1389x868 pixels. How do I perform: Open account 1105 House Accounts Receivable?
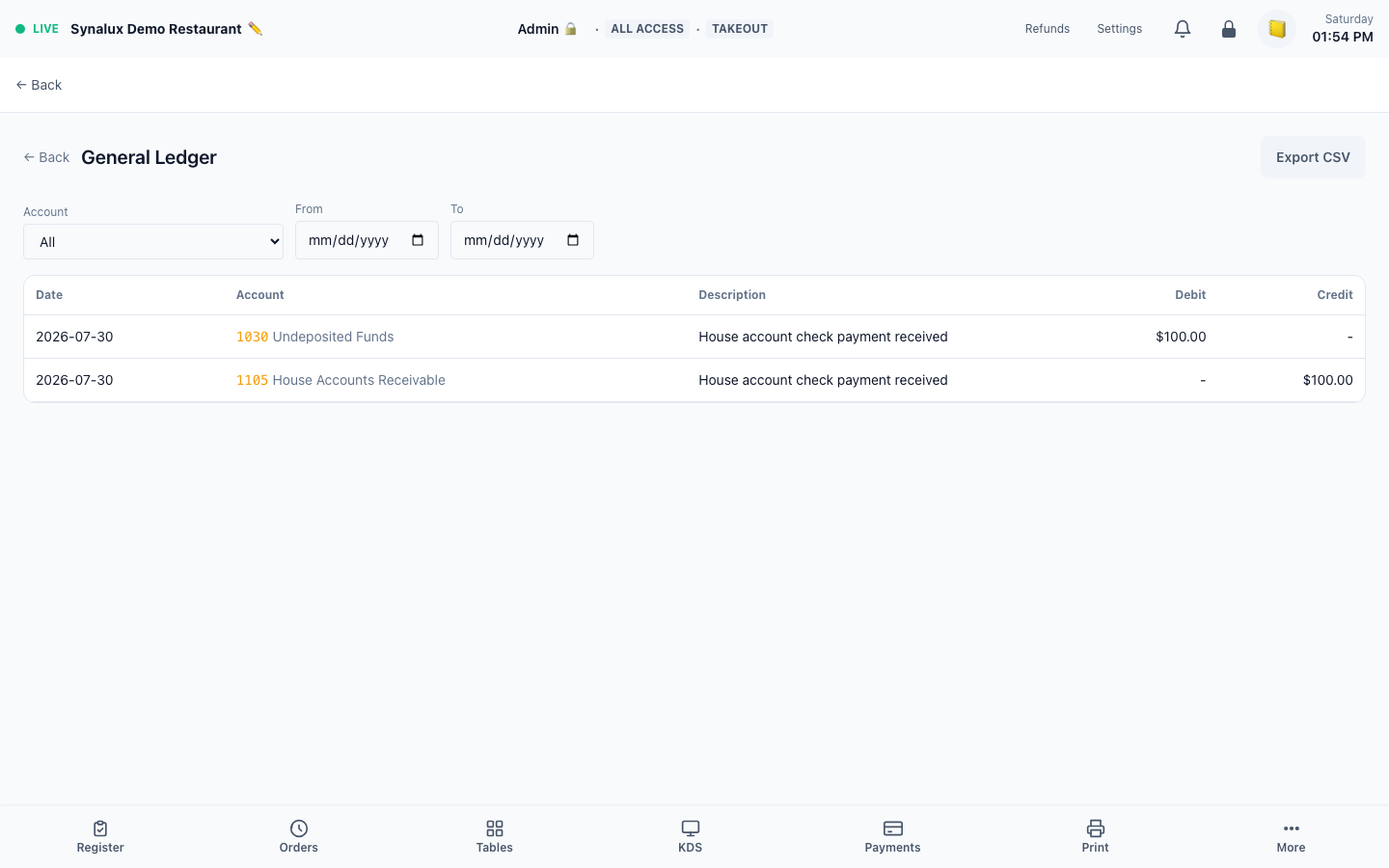(x=340, y=380)
